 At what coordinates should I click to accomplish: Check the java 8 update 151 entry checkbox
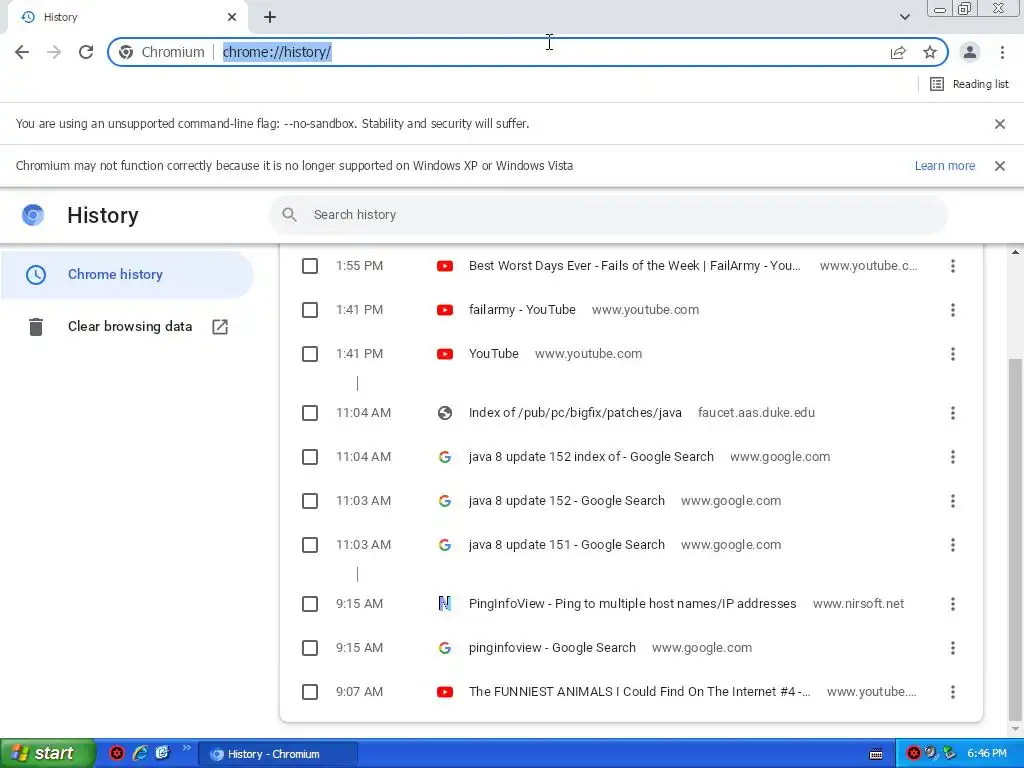[x=310, y=545]
